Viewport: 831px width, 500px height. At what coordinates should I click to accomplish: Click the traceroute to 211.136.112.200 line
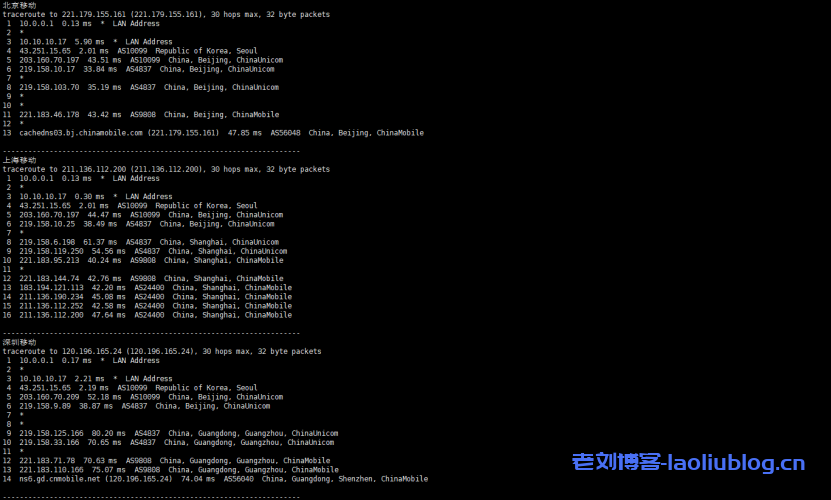[166, 169]
